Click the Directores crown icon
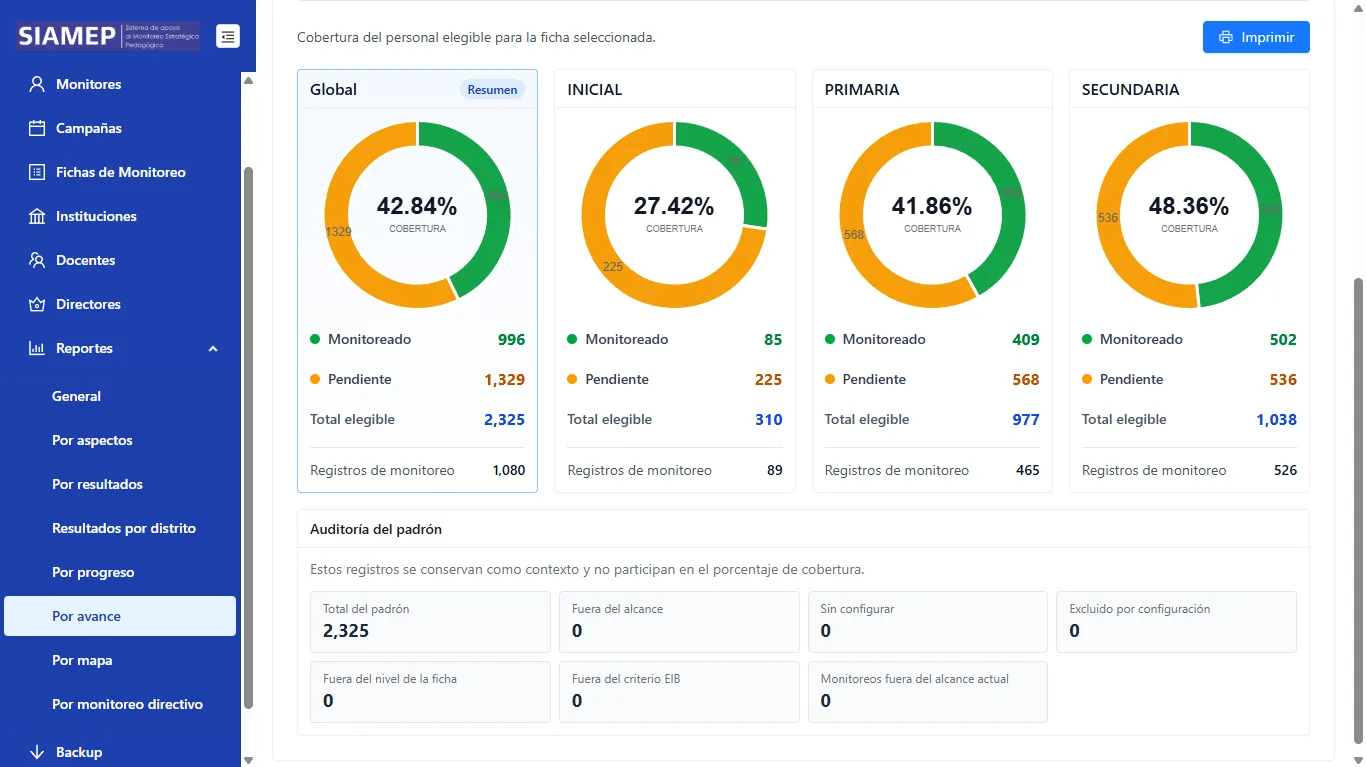Viewport: 1366px width, 767px height. (x=37, y=304)
